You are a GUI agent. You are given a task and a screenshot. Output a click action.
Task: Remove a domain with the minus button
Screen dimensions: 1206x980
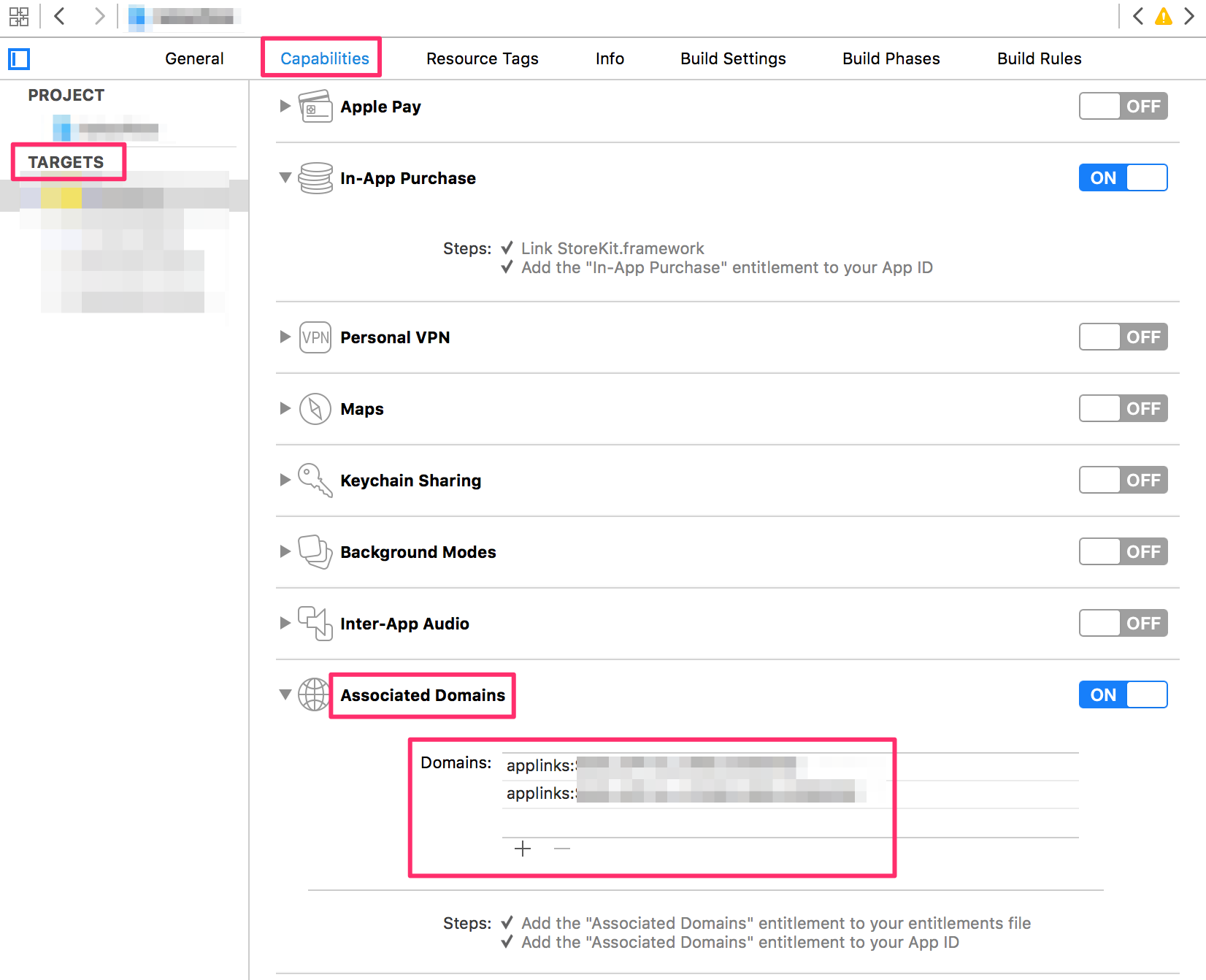(562, 849)
